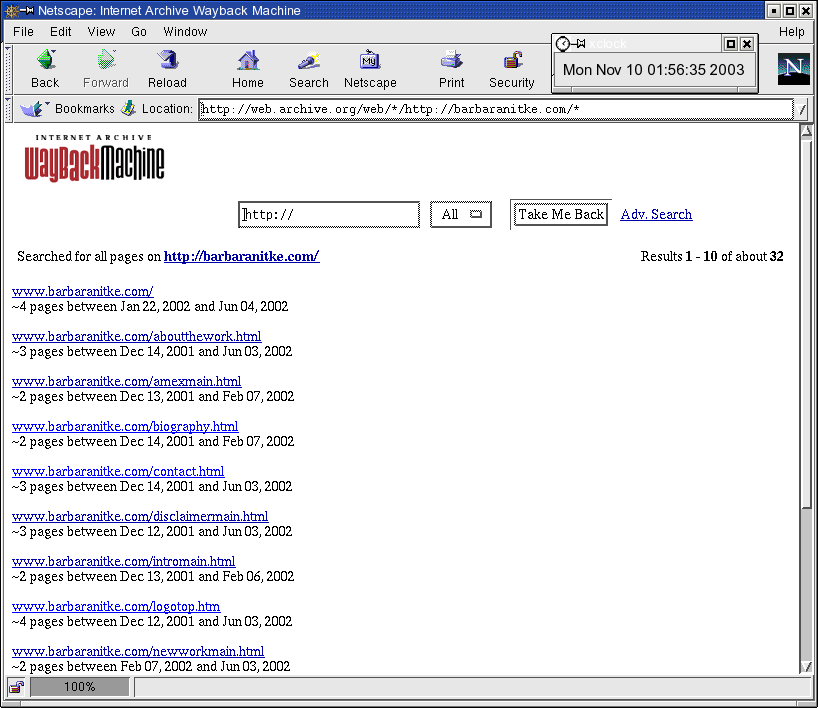The height and width of the screenshot is (708, 818).
Task: Open the newworkmain.html result link
Action: point(138,651)
